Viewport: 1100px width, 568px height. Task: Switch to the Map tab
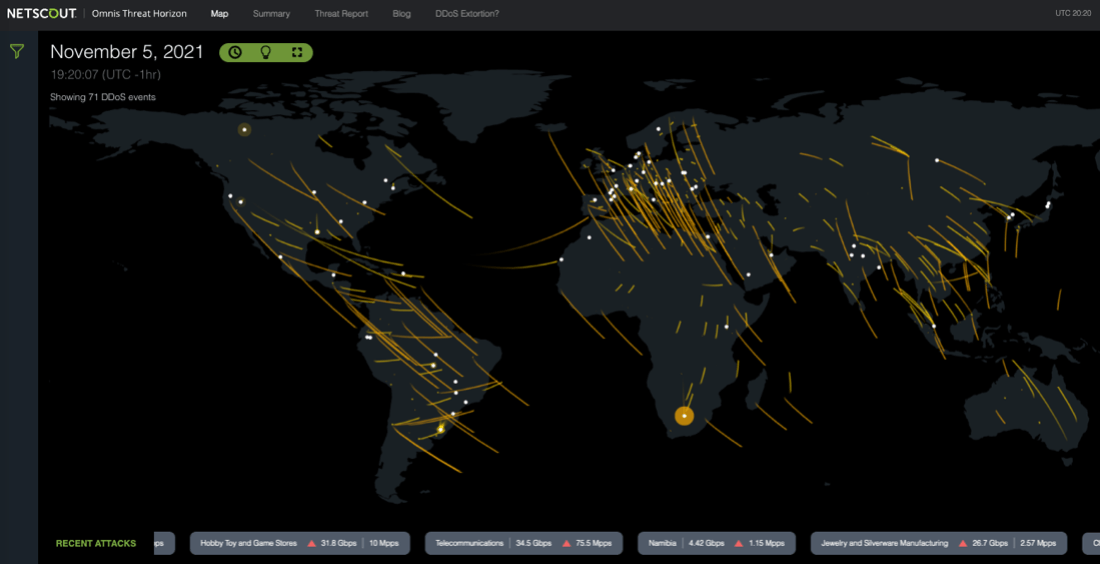(x=220, y=13)
